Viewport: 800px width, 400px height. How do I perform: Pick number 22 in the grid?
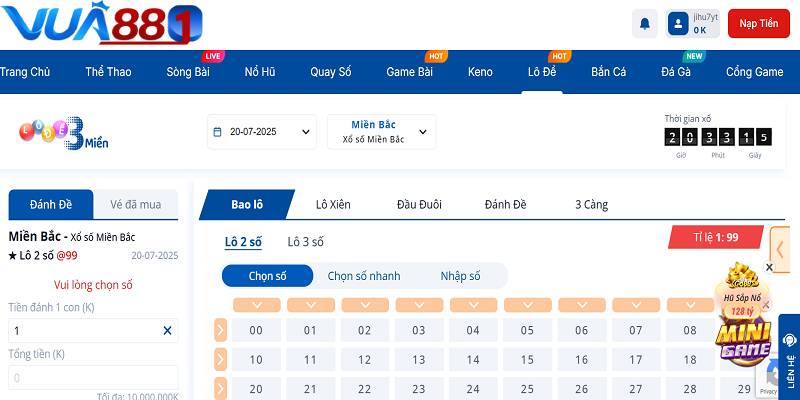(x=364, y=389)
